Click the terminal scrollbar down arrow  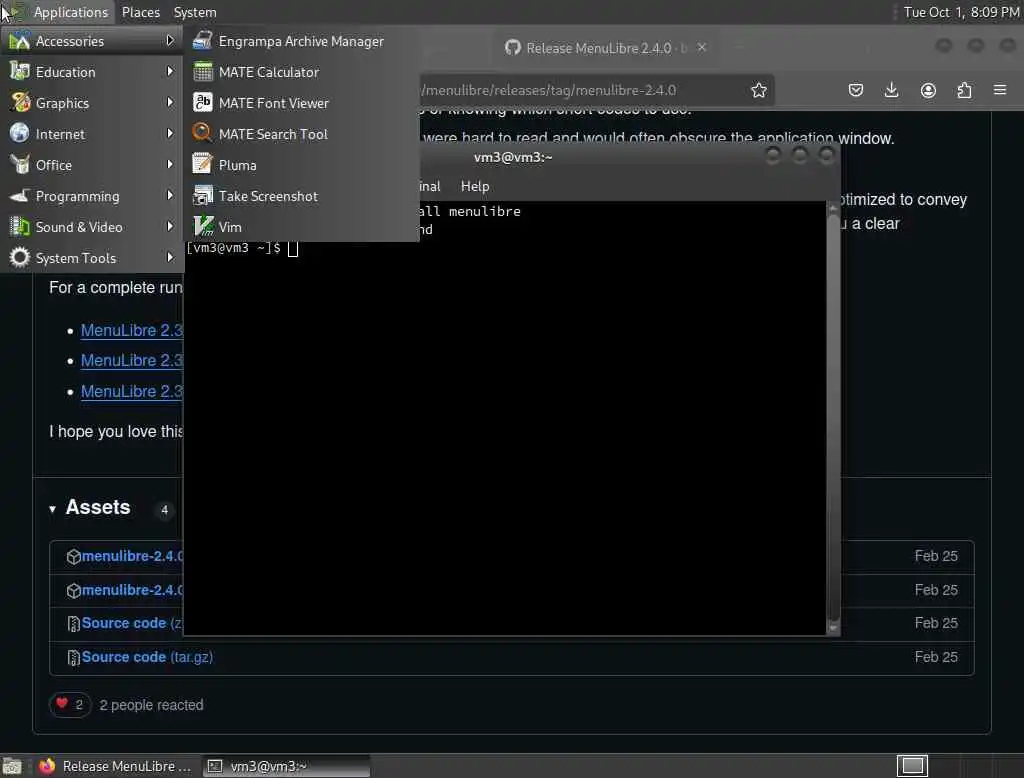click(833, 628)
